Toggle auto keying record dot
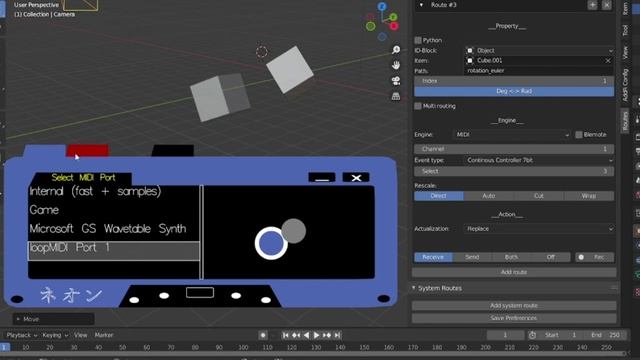 pos(263,335)
